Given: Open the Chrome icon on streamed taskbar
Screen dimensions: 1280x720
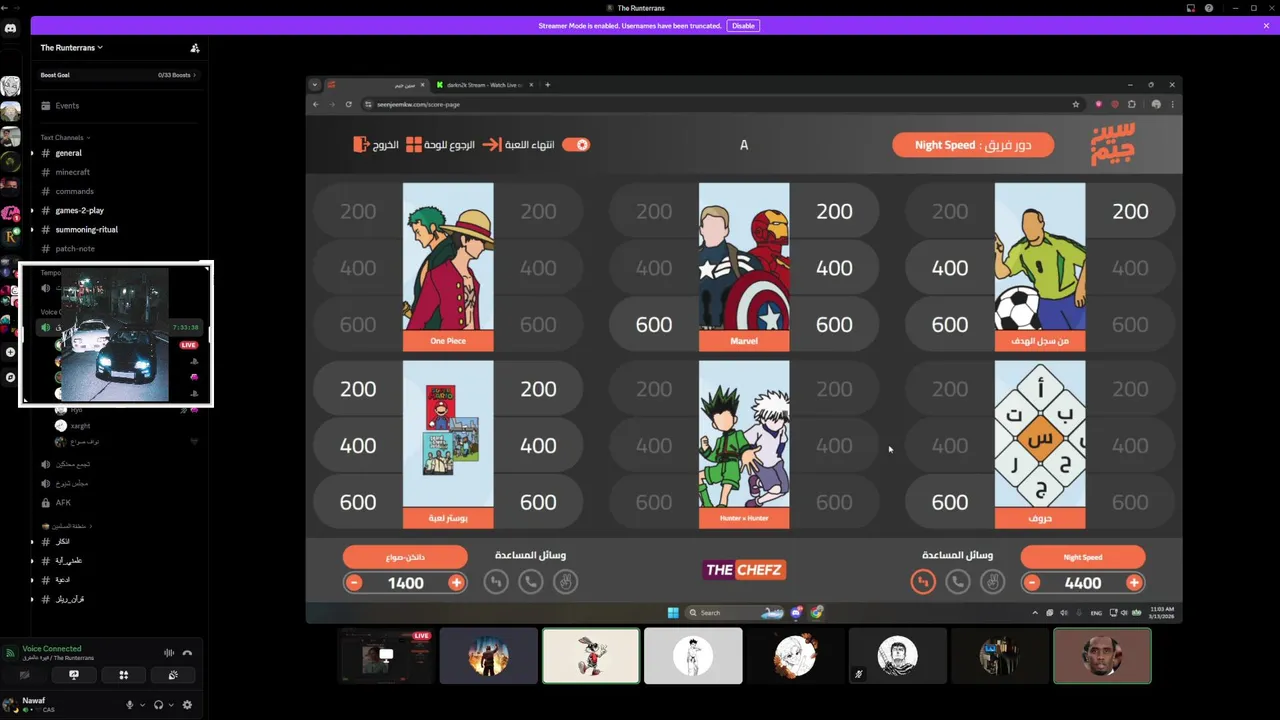Looking at the screenshot, I should point(817,612).
